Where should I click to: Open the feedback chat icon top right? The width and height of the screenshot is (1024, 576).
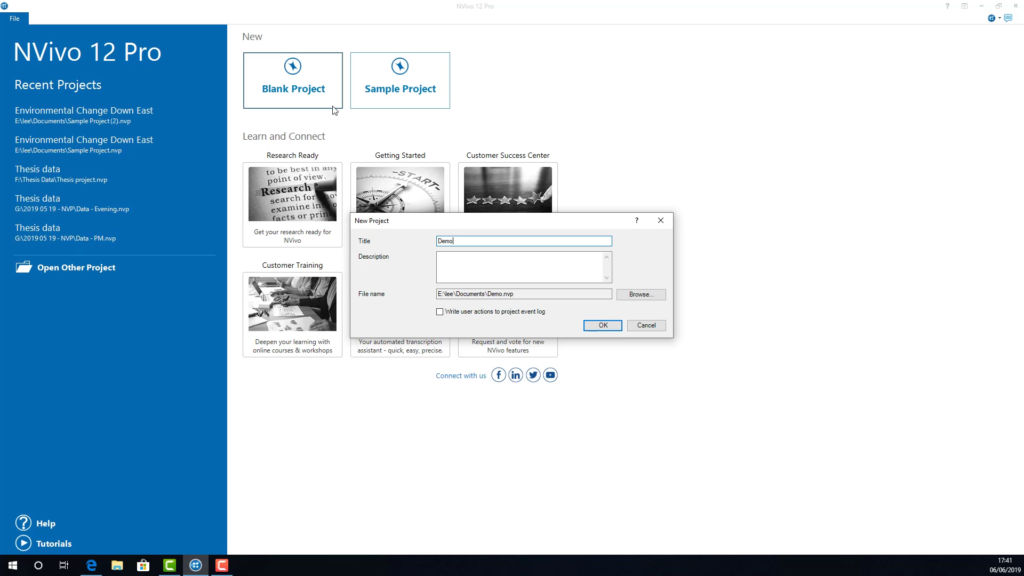[x=1008, y=18]
